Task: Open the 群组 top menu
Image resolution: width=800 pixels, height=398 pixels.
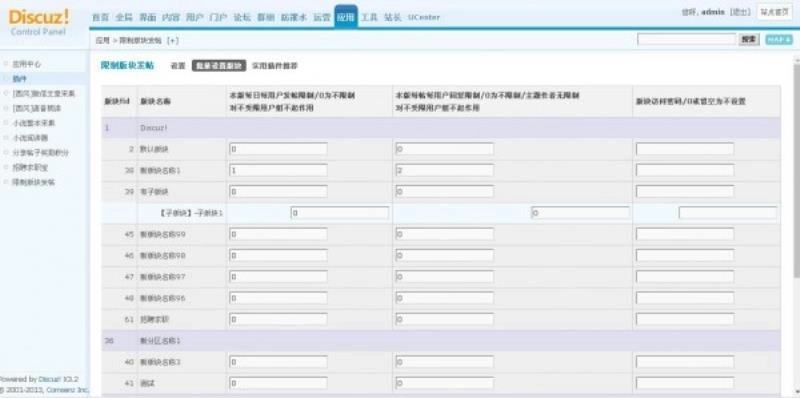Action: point(265,17)
